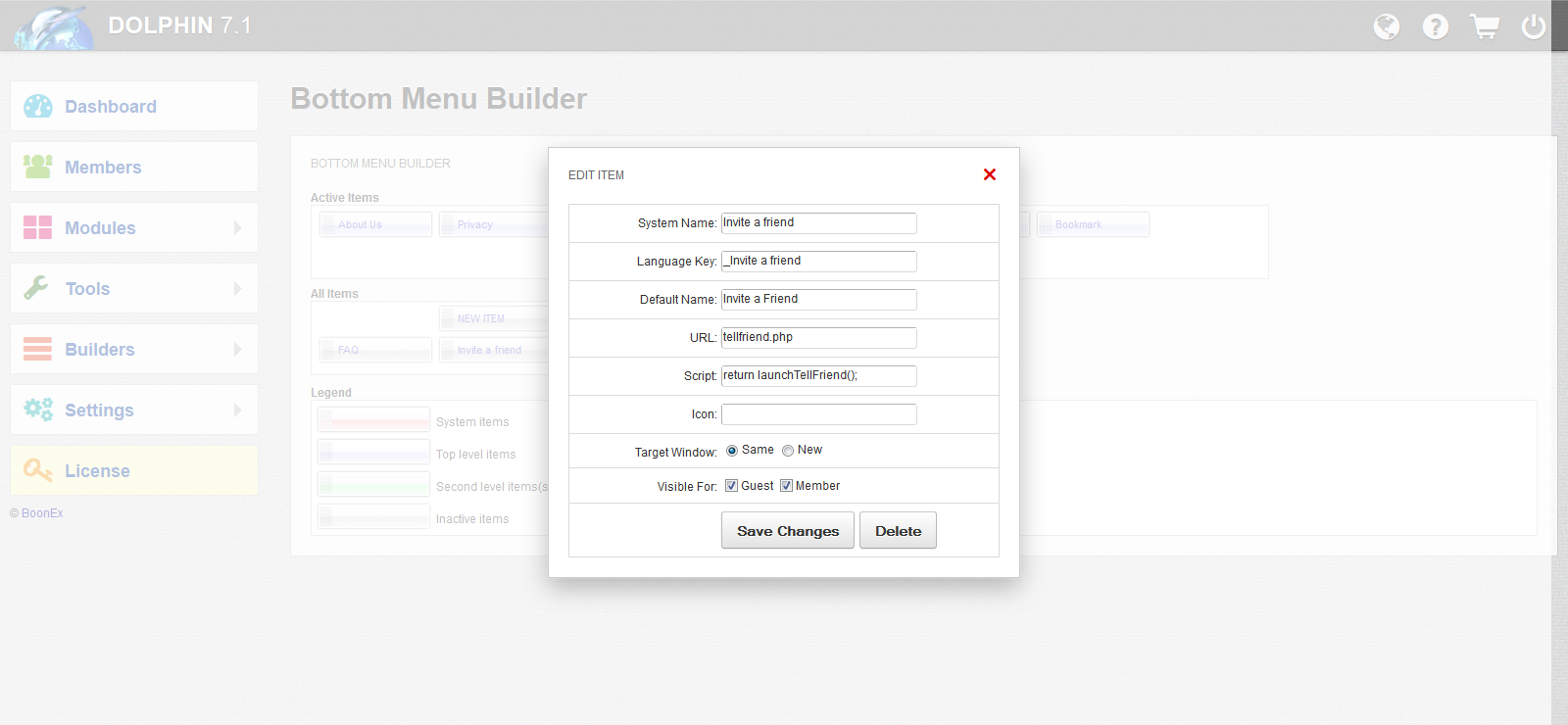
Task: Click the globe icon in the header
Action: pos(1386,26)
